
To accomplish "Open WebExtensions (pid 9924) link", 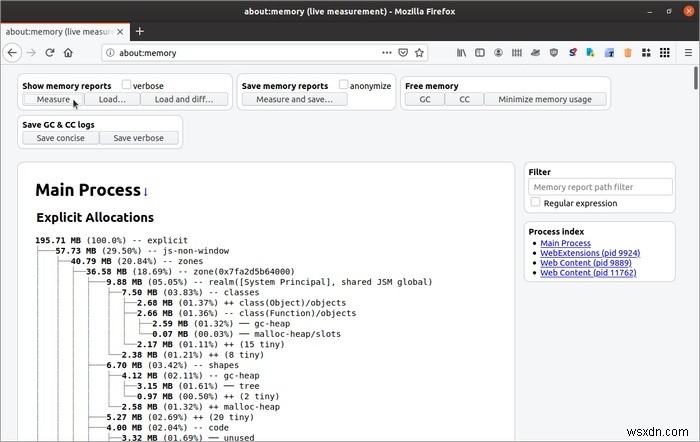I will [590, 253].
